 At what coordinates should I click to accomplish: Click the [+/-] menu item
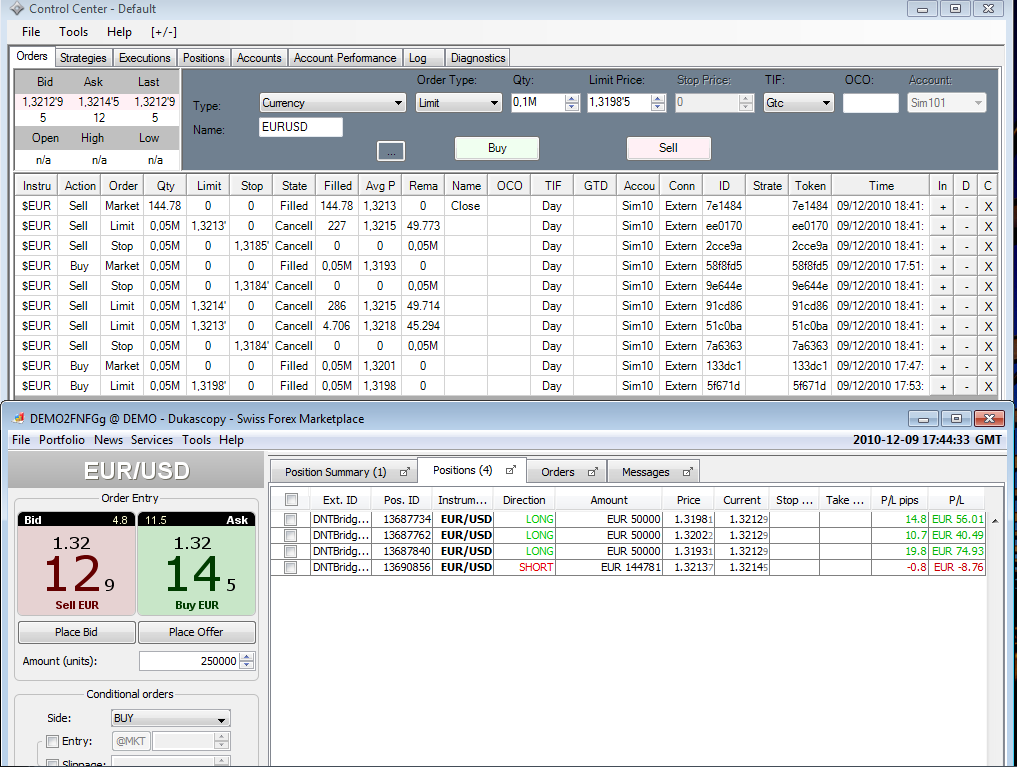pyautogui.click(x=163, y=32)
